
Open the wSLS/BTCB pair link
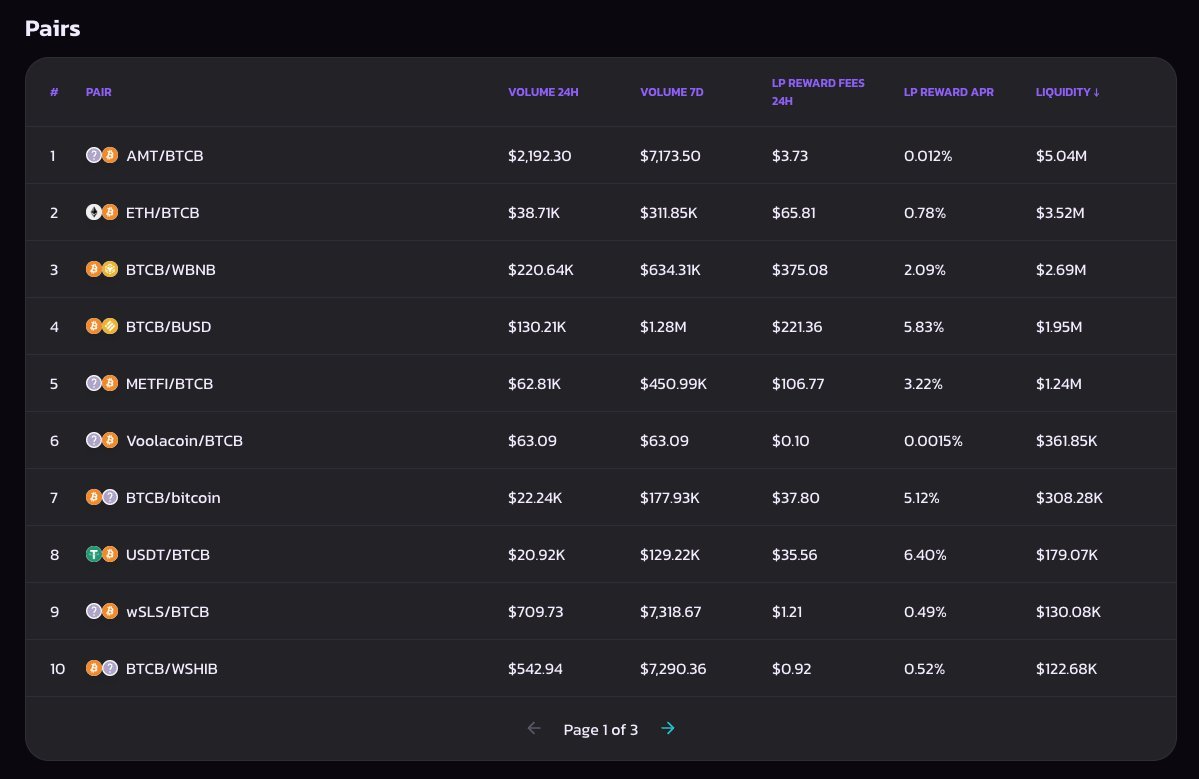pyautogui.click(x=167, y=611)
